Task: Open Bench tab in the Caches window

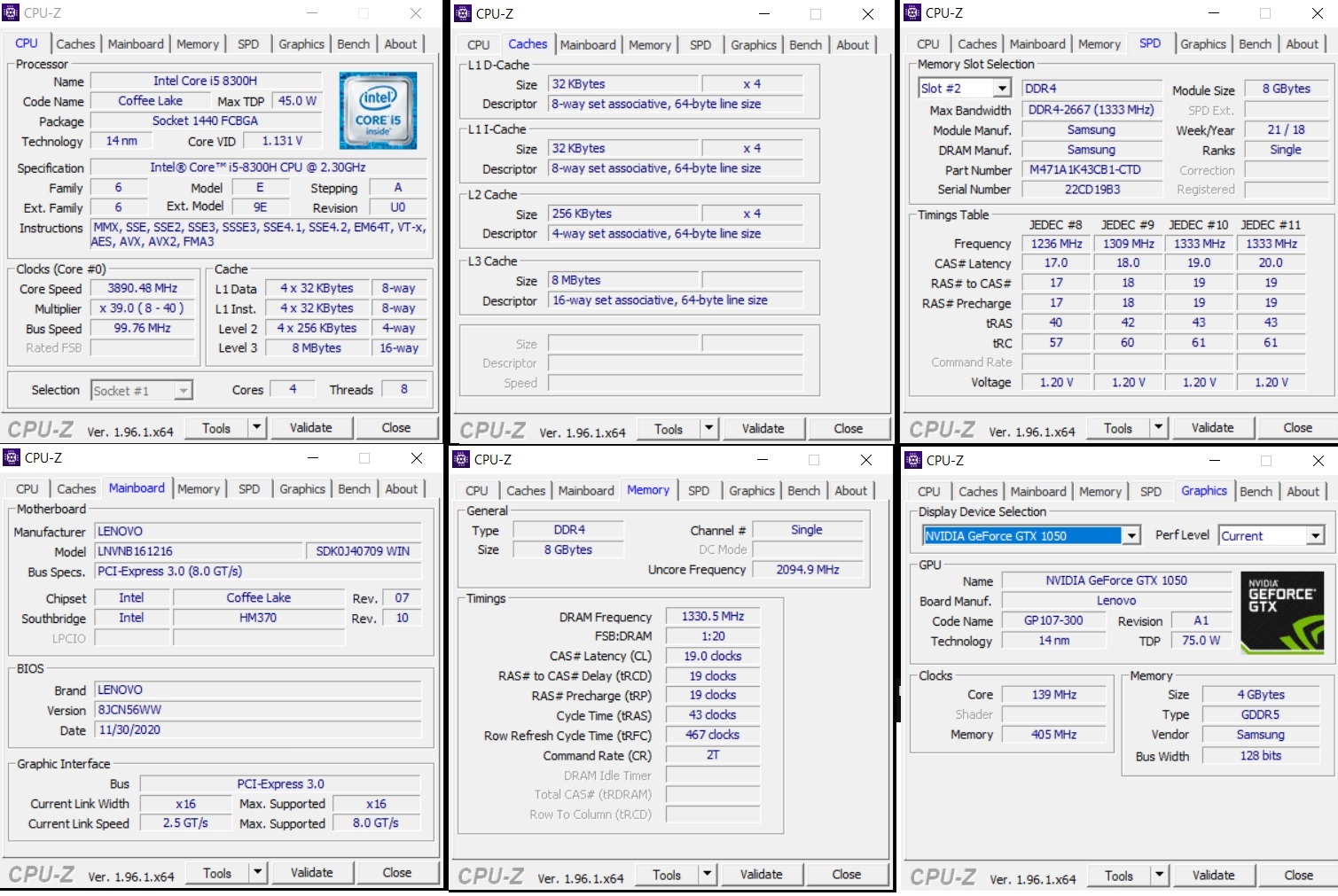Action: (x=805, y=44)
